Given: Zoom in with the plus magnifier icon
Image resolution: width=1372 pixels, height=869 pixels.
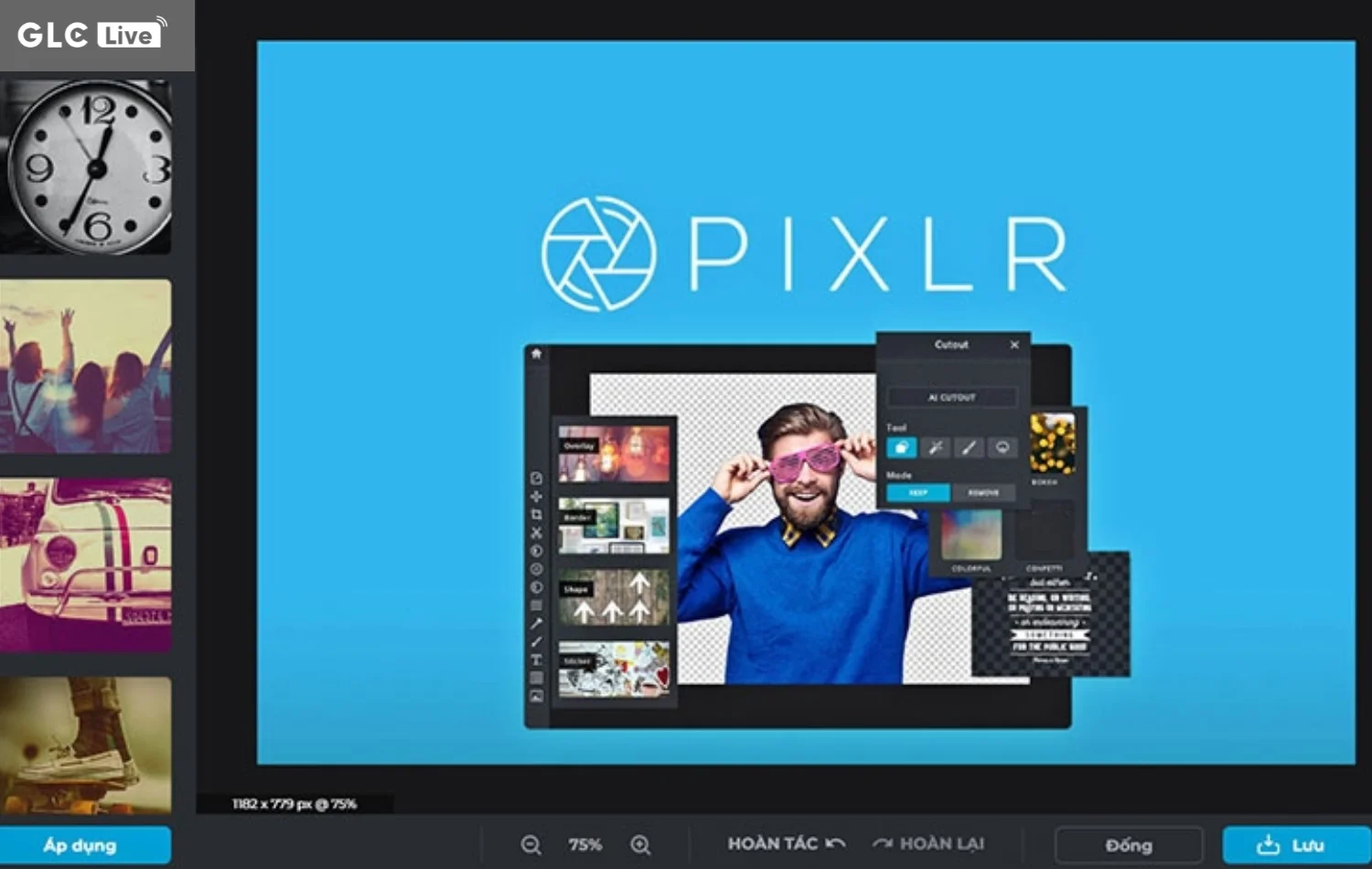Looking at the screenshot, I should (640, 845).
